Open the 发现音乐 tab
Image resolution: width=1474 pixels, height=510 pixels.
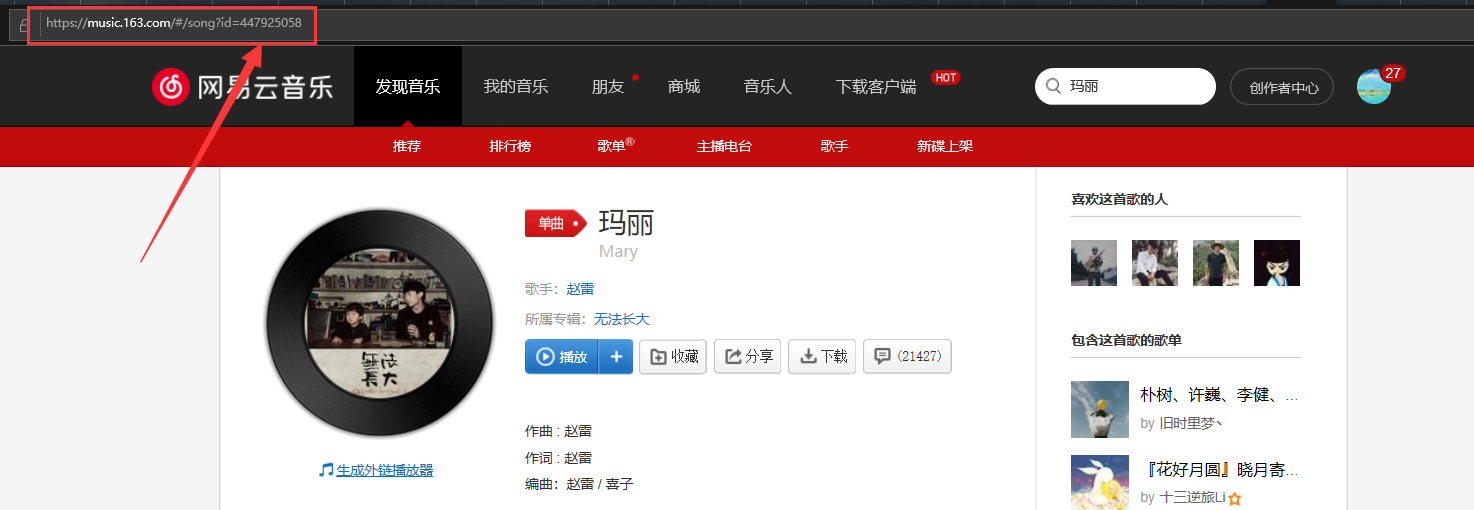coord(408,86)
